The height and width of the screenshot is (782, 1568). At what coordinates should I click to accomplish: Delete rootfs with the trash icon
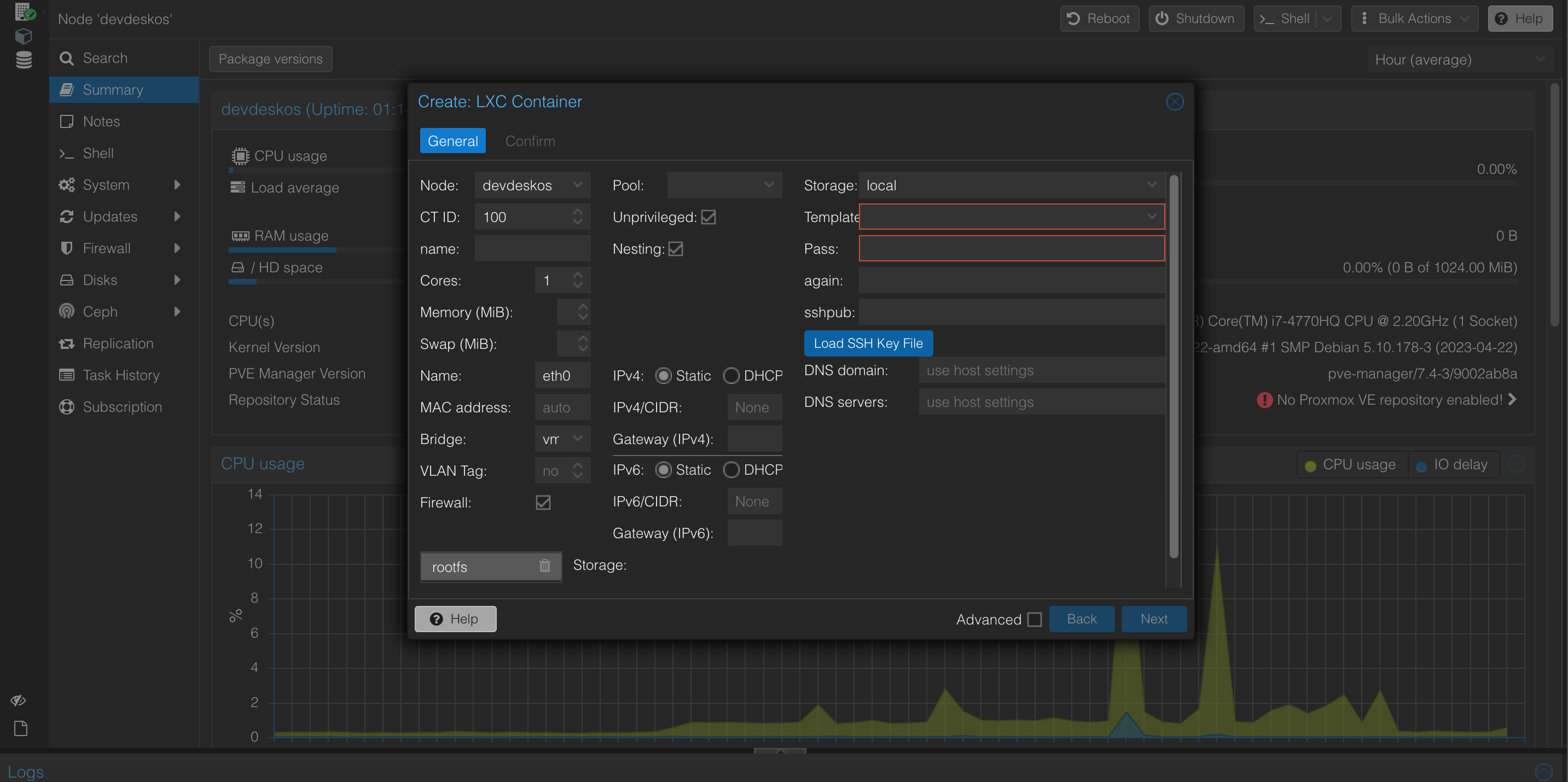tap(544, 566)
